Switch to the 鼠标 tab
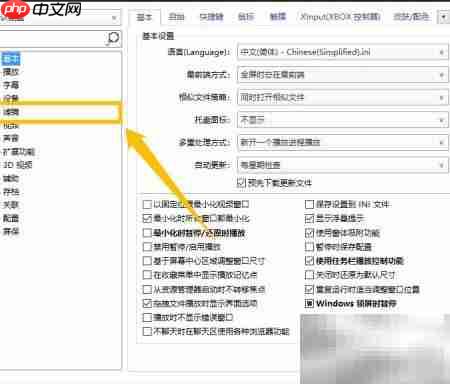Image resolution: width=450 pixels, height=384 pixels. (246, 17)
